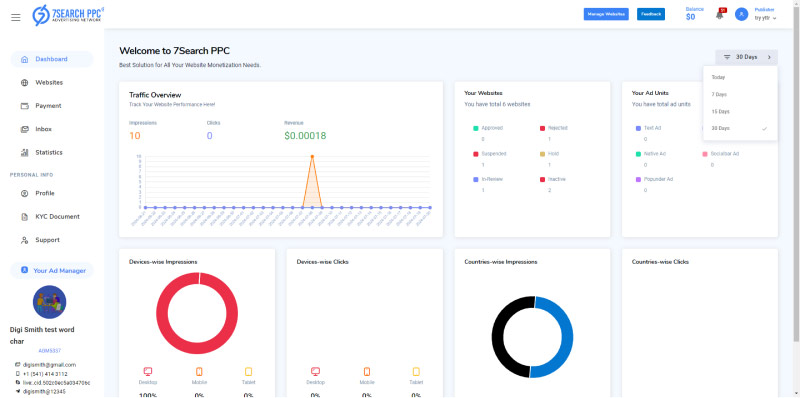Click the Inbox envelope icon

click(x=24, y=129)
